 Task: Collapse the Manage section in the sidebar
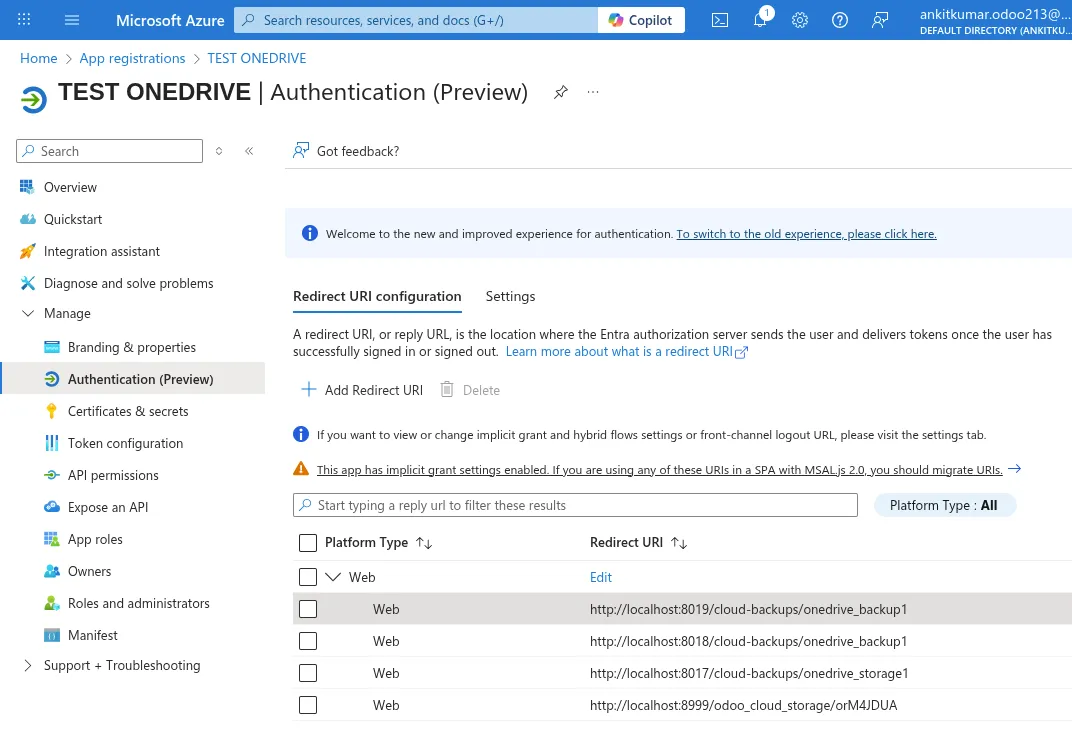tap(27, 314)
